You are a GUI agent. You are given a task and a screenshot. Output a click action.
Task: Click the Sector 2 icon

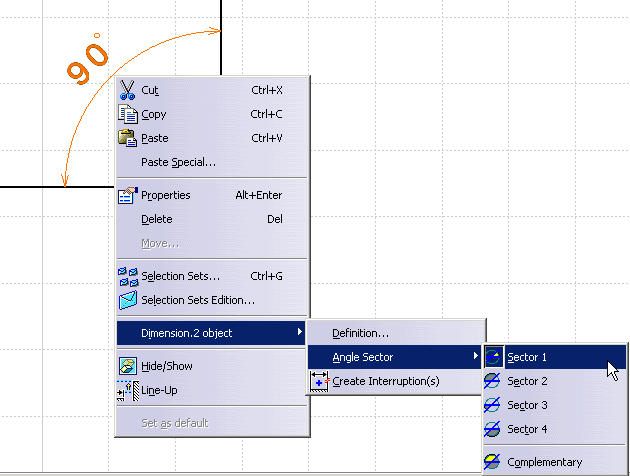click(x=492, y=381)
